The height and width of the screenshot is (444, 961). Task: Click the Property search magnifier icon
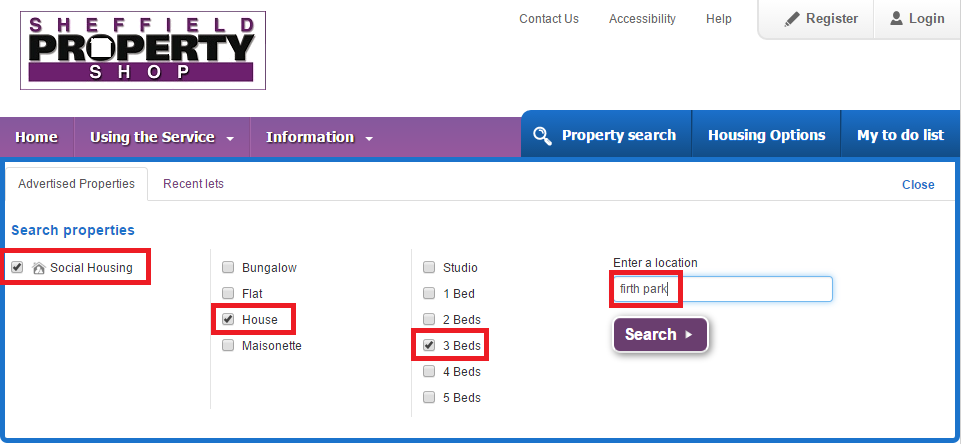point(542,136)
